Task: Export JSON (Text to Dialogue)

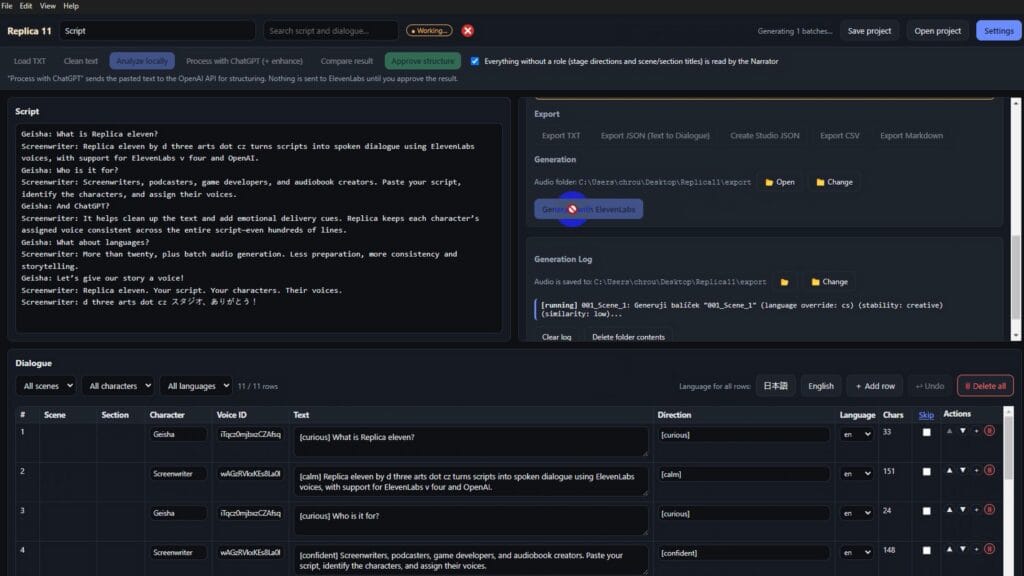Action: click(655, 136)
